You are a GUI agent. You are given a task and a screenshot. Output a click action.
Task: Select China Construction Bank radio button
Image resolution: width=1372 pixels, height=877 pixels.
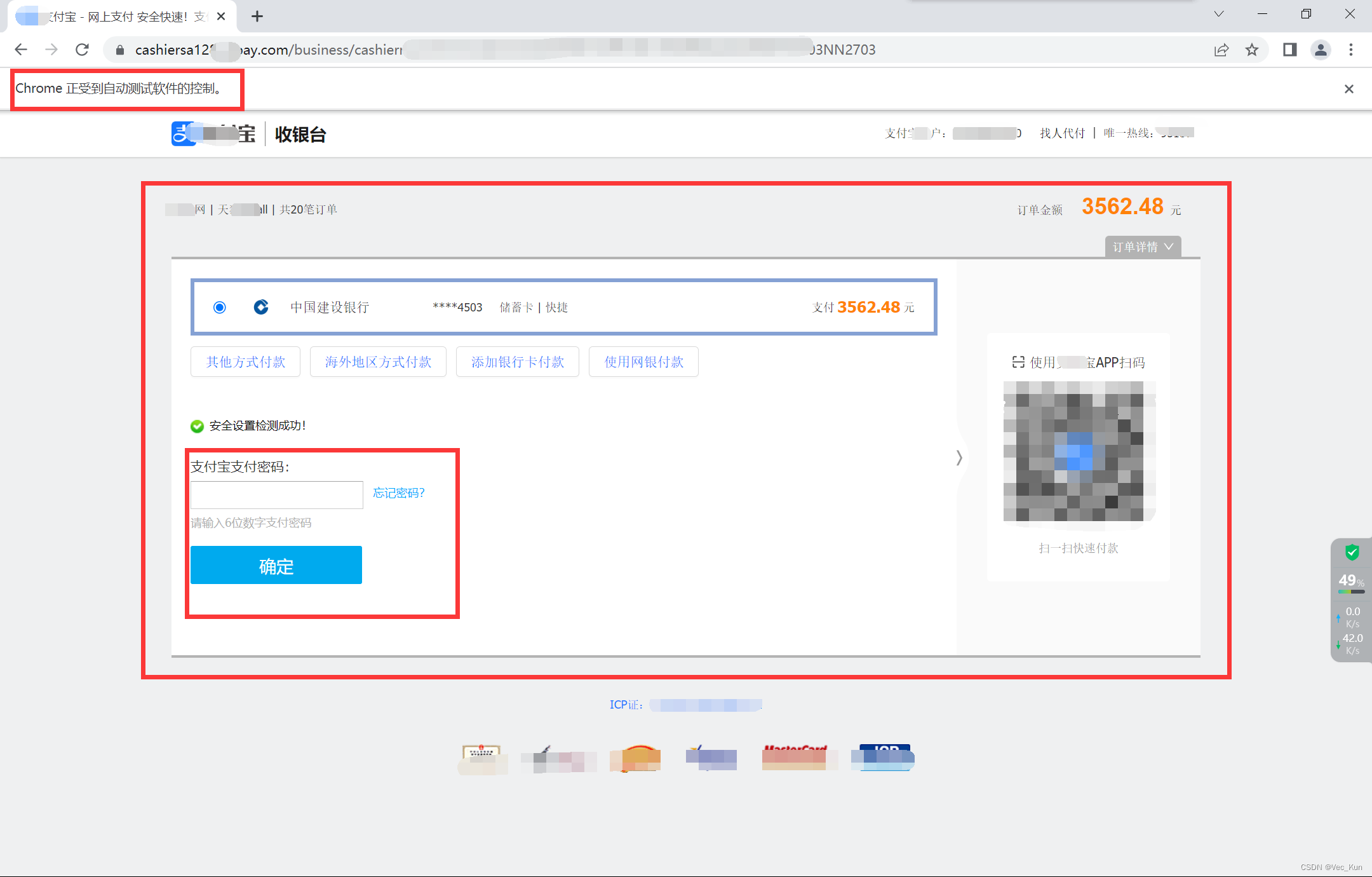tap(220, 307)
